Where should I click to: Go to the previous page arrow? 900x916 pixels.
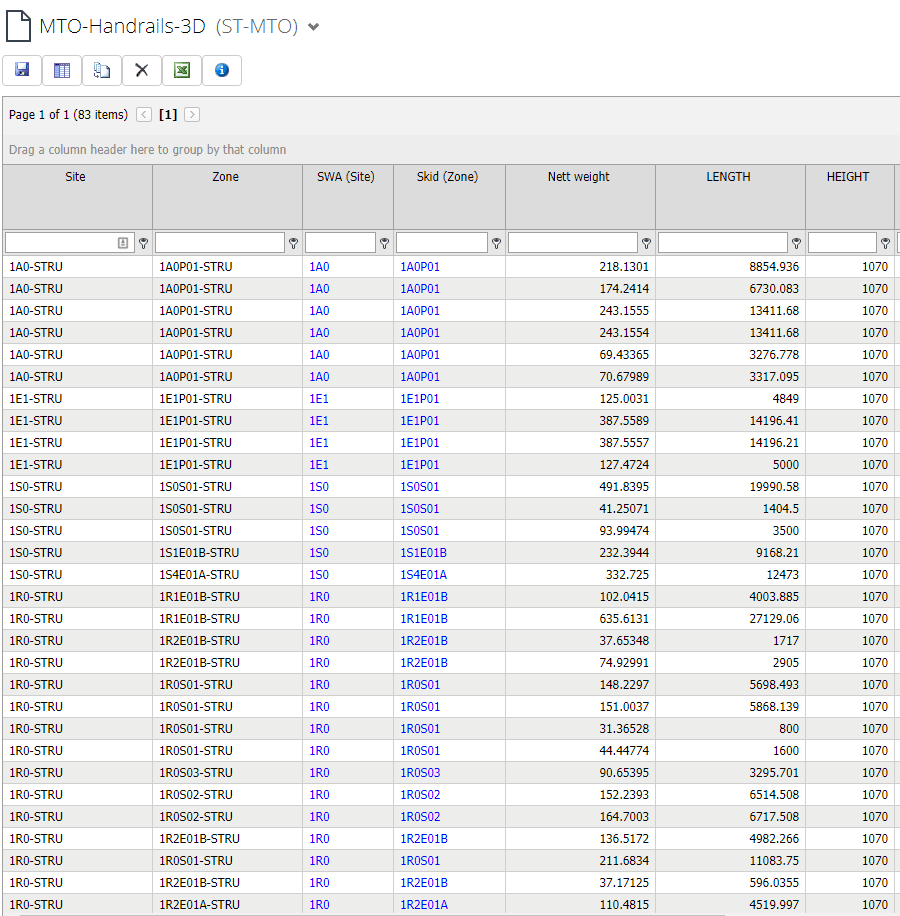(144, 115)
